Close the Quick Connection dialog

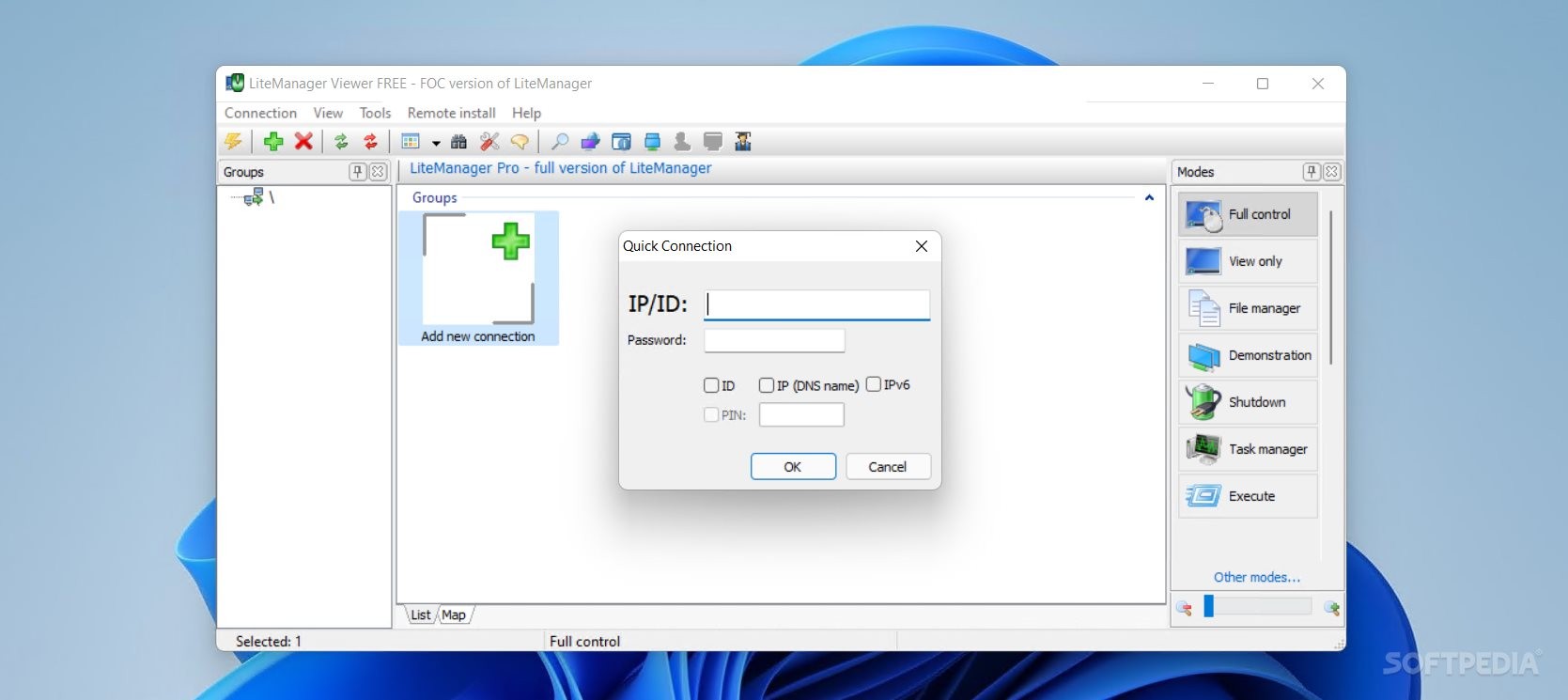click(x=922, y=246)
